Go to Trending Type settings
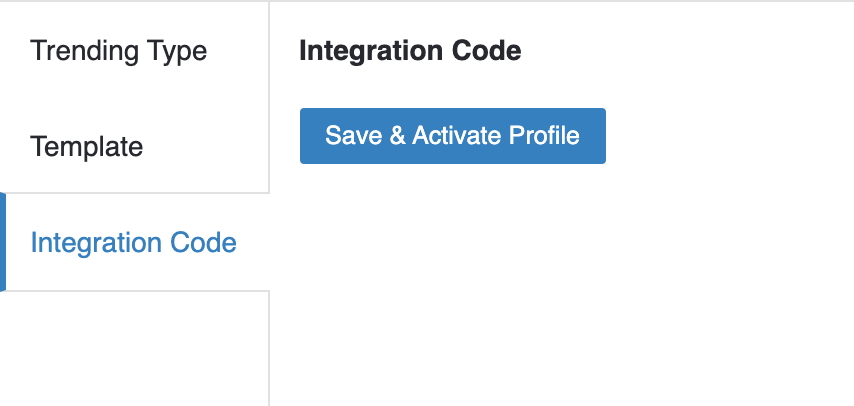Screen dimensions: 854x406 tap(119, 50)
